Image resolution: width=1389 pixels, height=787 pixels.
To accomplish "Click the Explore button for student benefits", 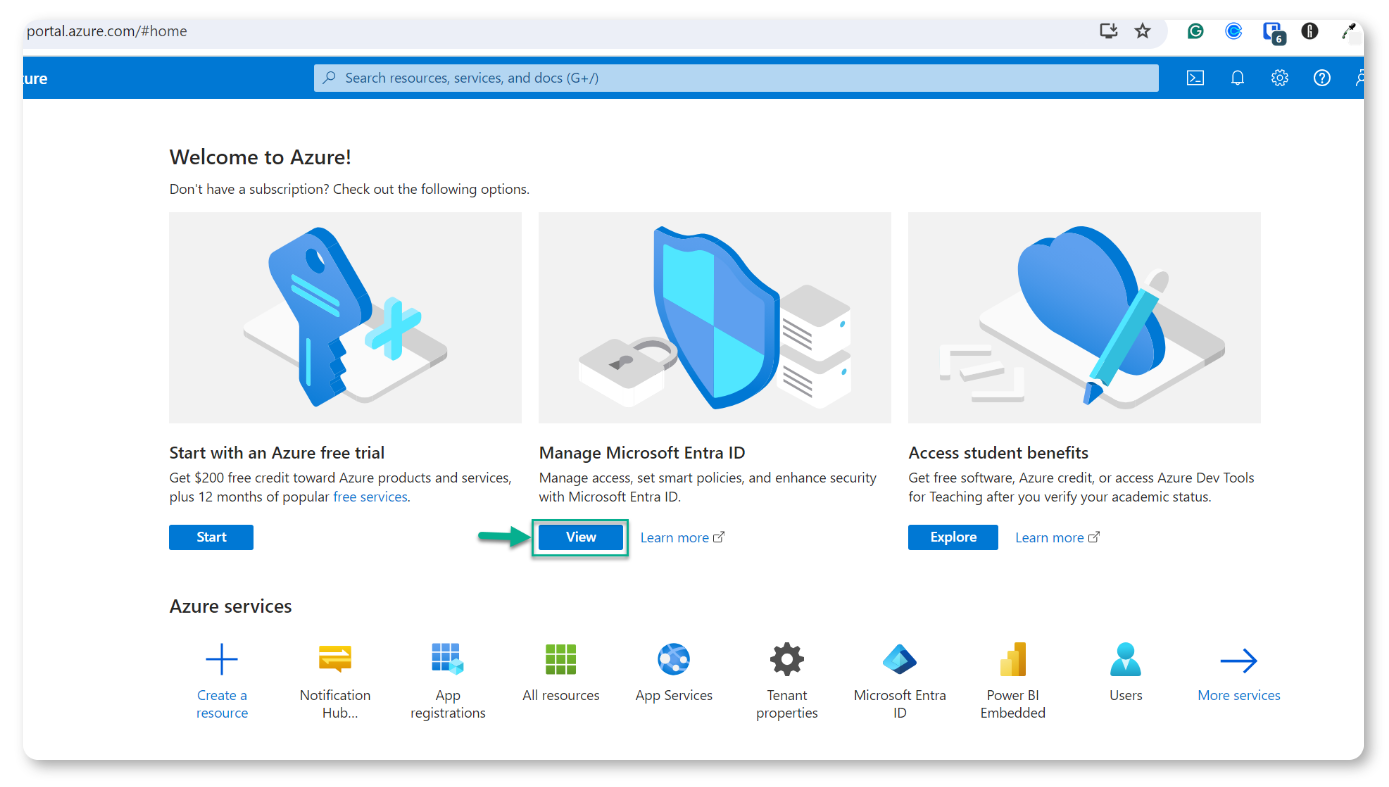I will tap(953, 537).
